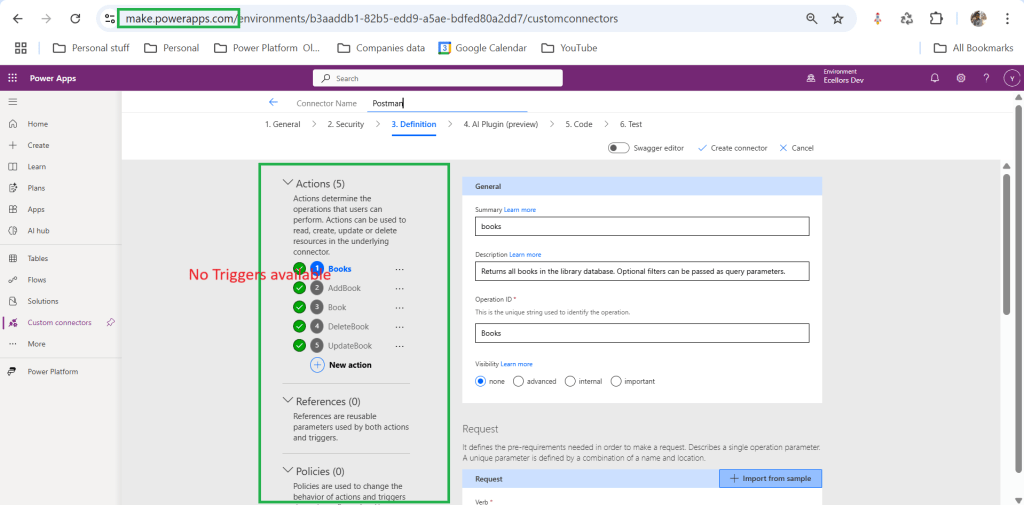This screenshot has width=1024, height=505.
Task: Select the 'advanced' visibility radio button
Action: (x=518, y=381)
